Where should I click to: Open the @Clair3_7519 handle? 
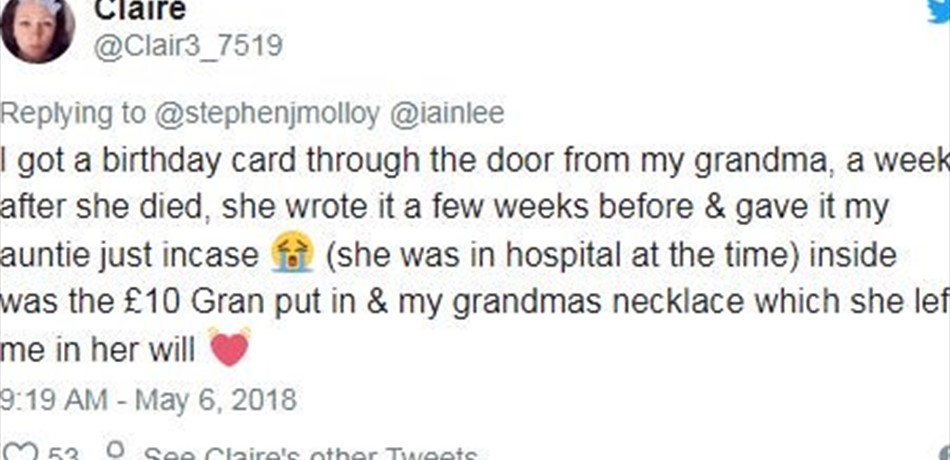pos(188,46)
